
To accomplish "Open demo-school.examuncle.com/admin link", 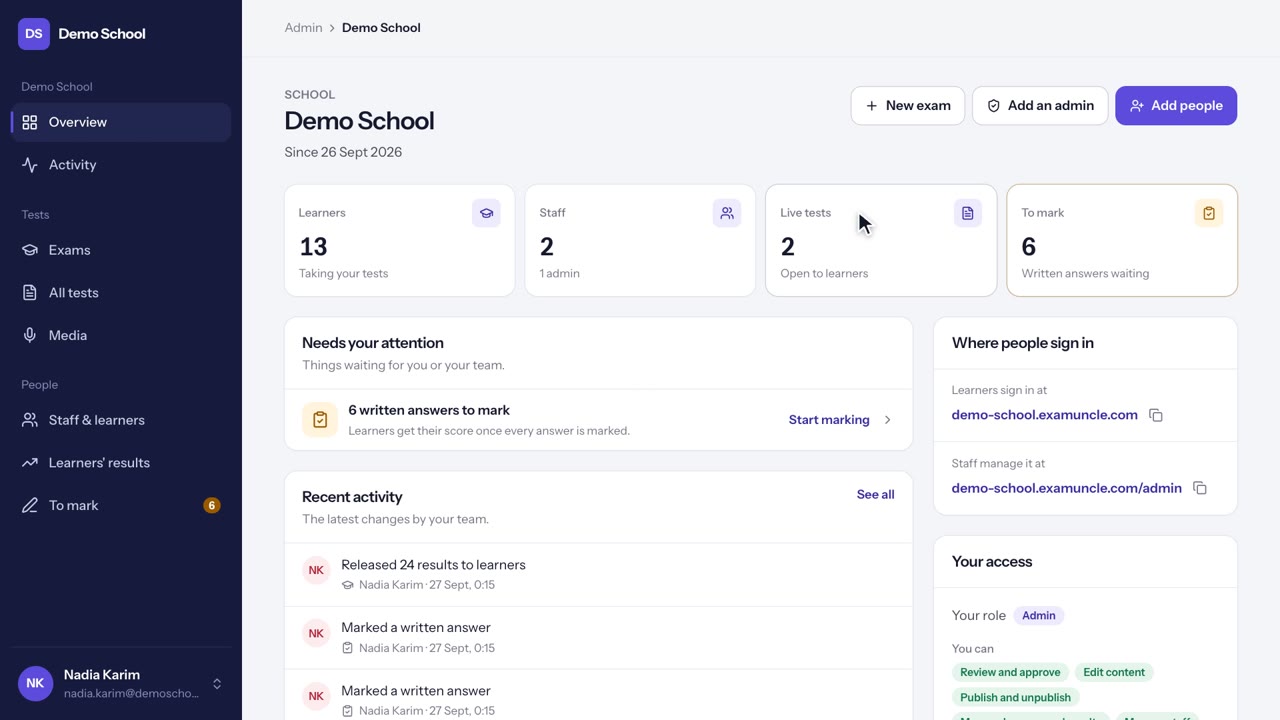I will (1067, 488).
